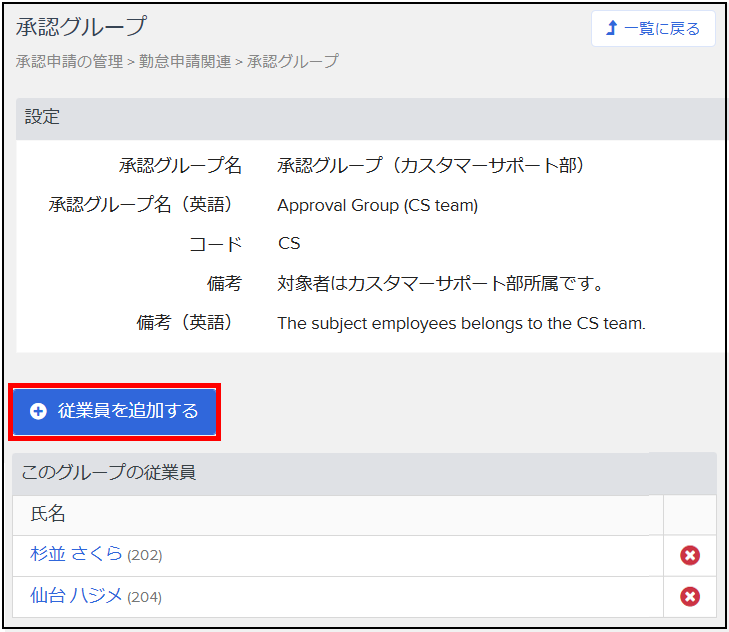Click the Japanese 備考 text about カスタマーサポート部
Image resolution: width=729 pixels, height=632 pixels.
pyautogui.click(x=441, y=284)
